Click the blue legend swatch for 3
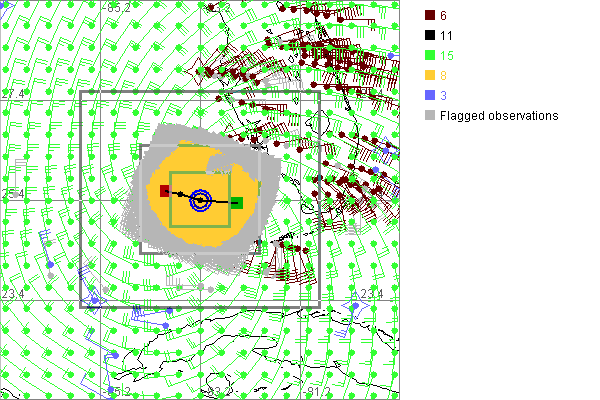The width and height of the screenshot is (600, 400). (x=429, y=96)
